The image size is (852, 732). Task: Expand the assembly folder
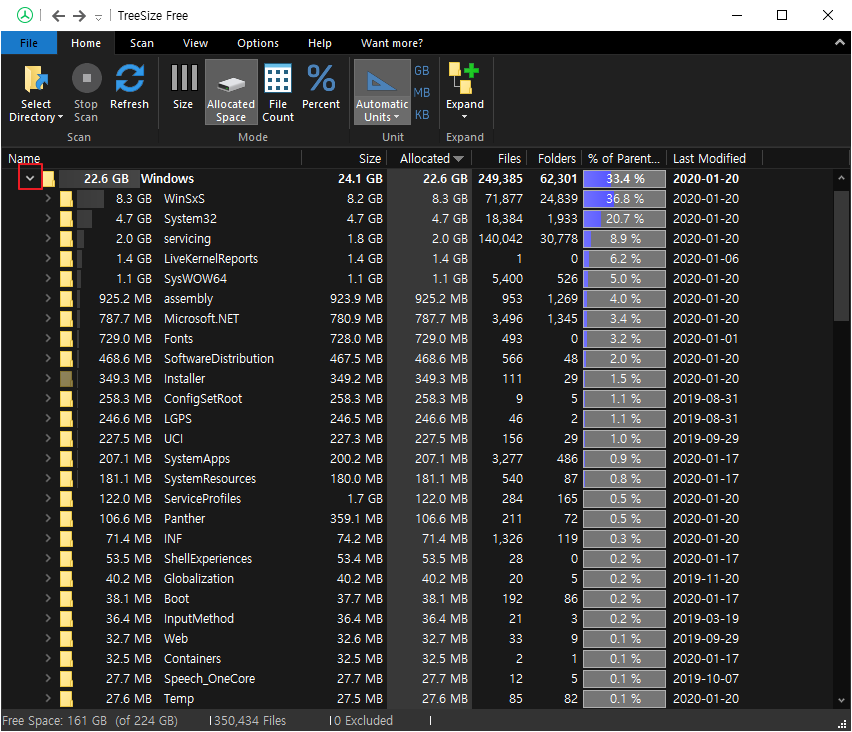[x=48, y=298]
